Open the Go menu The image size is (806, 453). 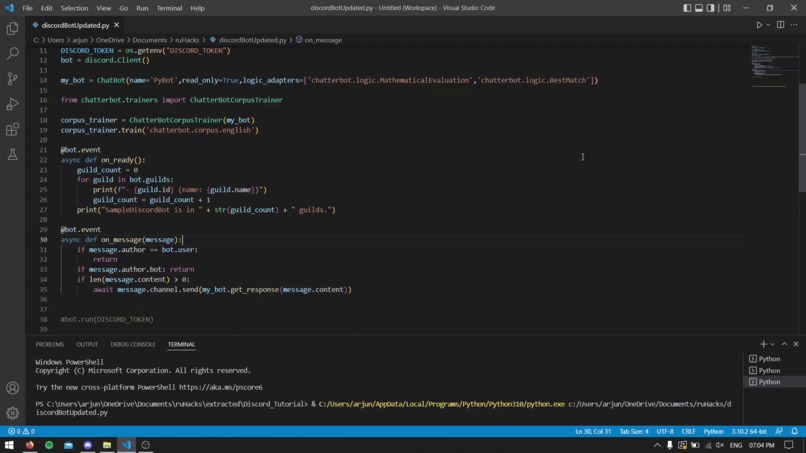(123, 8)
